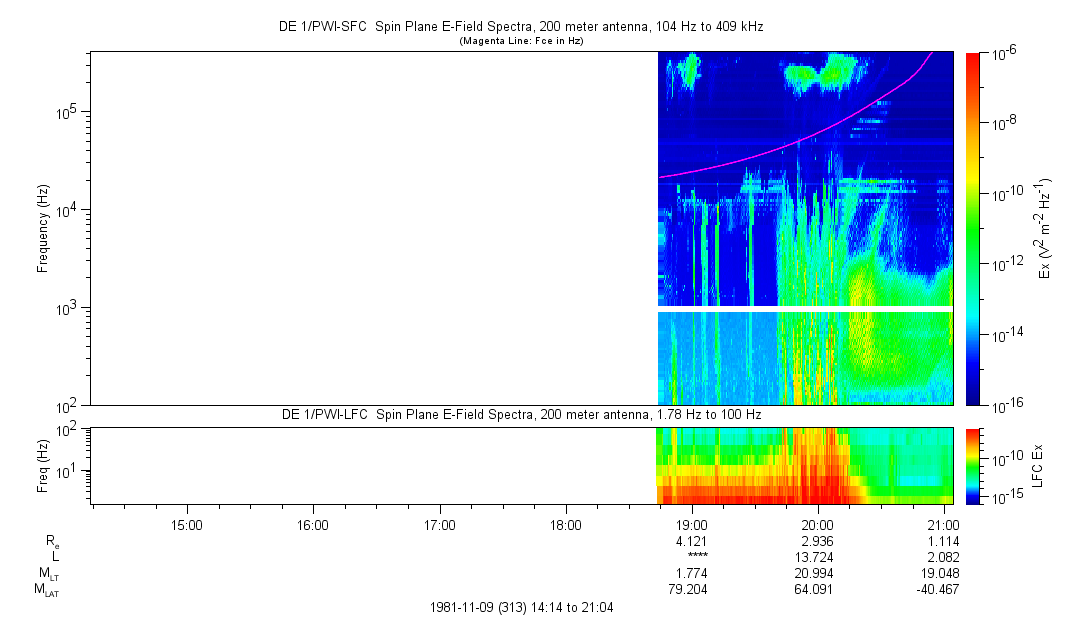Click the empty plot area before 18:00
Screen dimensions: 1083x620
point(370,228)
